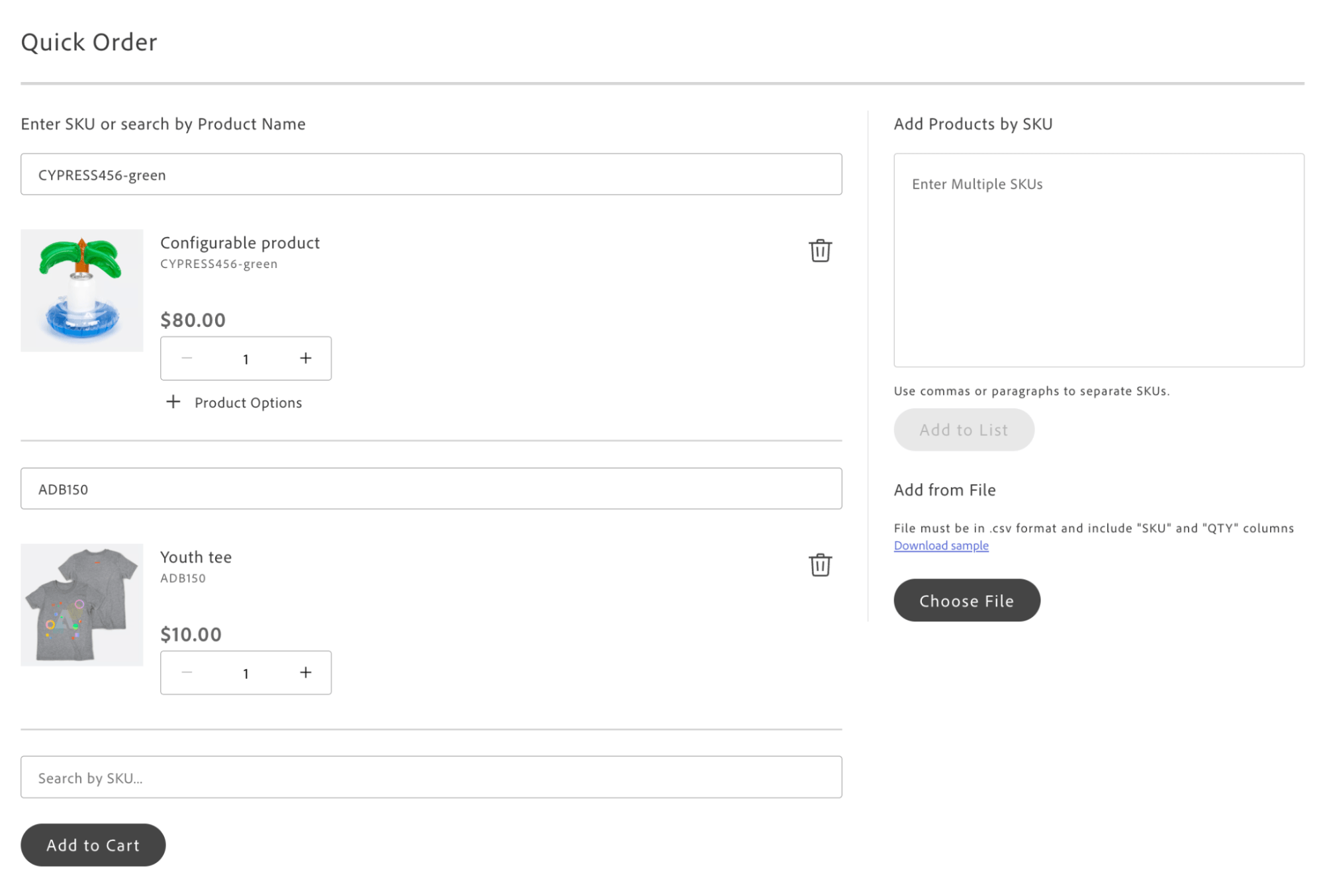This screenshot has height=896, width=1323.
Task: Expand the Product Options section
Action: [248, 402]
